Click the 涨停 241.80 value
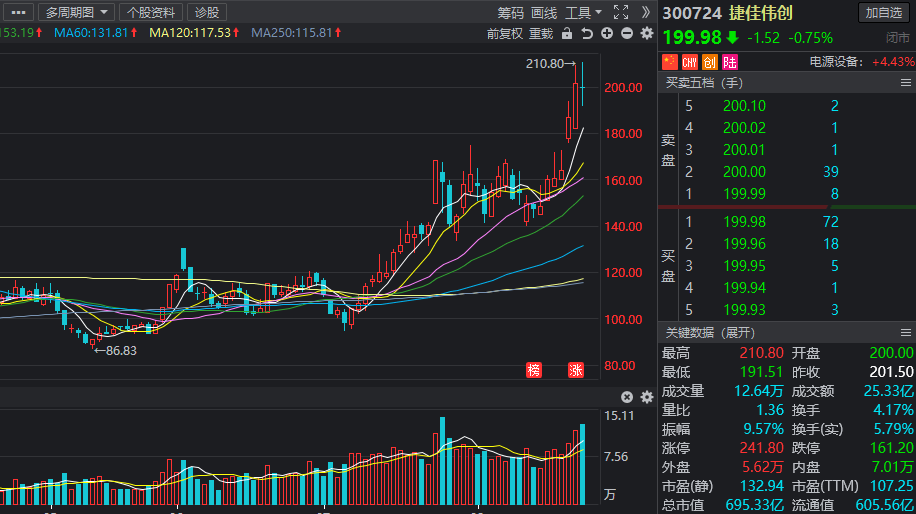The height and width of the screenshot is (514, 916). 761,448
